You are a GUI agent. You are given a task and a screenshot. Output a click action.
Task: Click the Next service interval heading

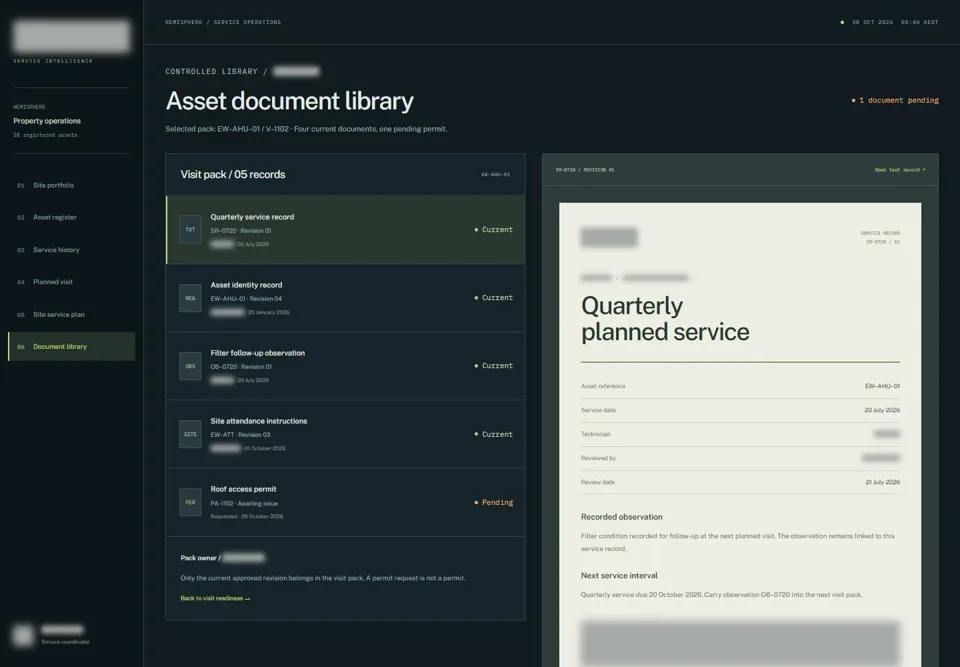[619, 576]
